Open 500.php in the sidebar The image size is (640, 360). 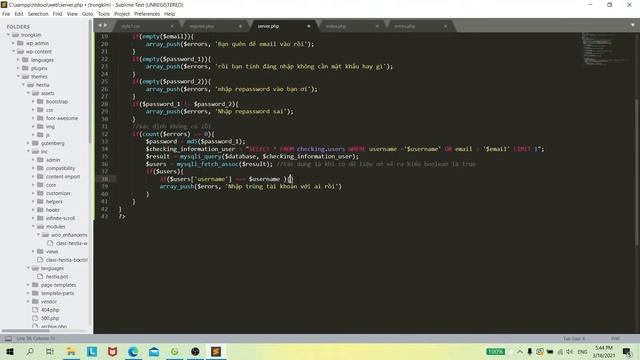(x=50, y=318)
